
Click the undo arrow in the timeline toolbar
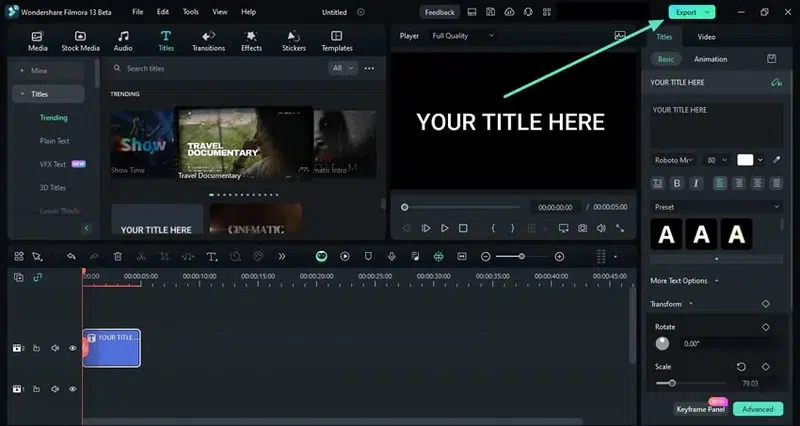click(x=71, y=257)
